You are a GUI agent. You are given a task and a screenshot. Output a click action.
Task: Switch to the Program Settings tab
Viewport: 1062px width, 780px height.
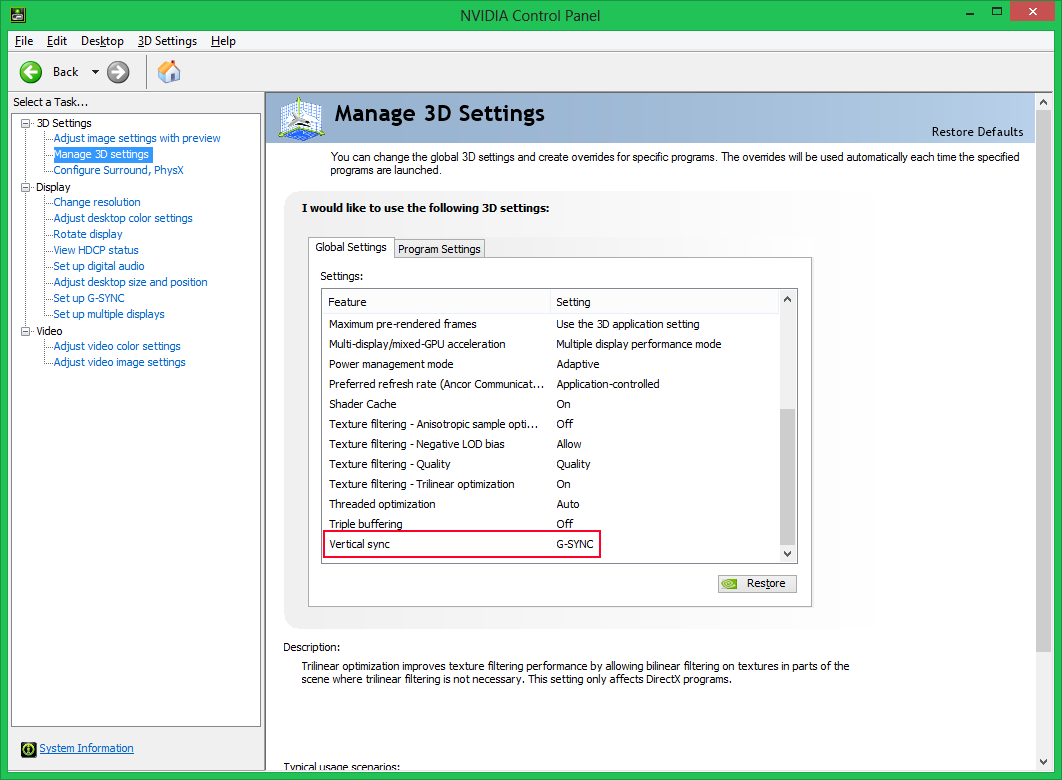click(x=439, y=248)
